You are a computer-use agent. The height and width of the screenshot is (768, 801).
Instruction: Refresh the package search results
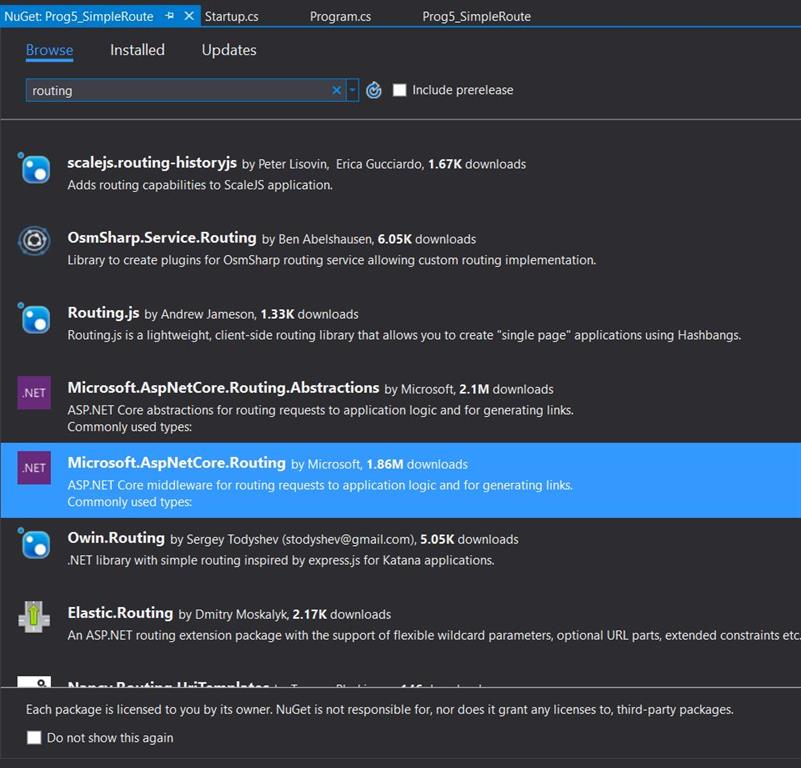374,90
